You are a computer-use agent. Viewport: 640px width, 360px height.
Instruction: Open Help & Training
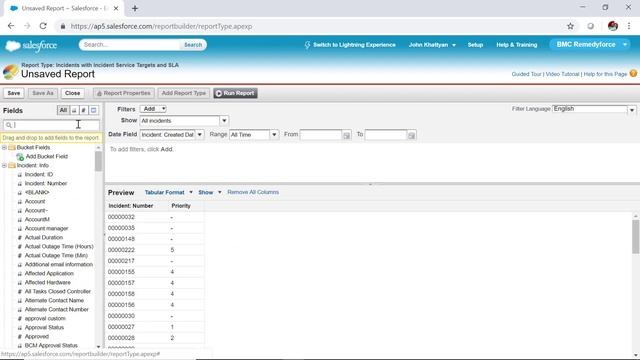point(516,45)
